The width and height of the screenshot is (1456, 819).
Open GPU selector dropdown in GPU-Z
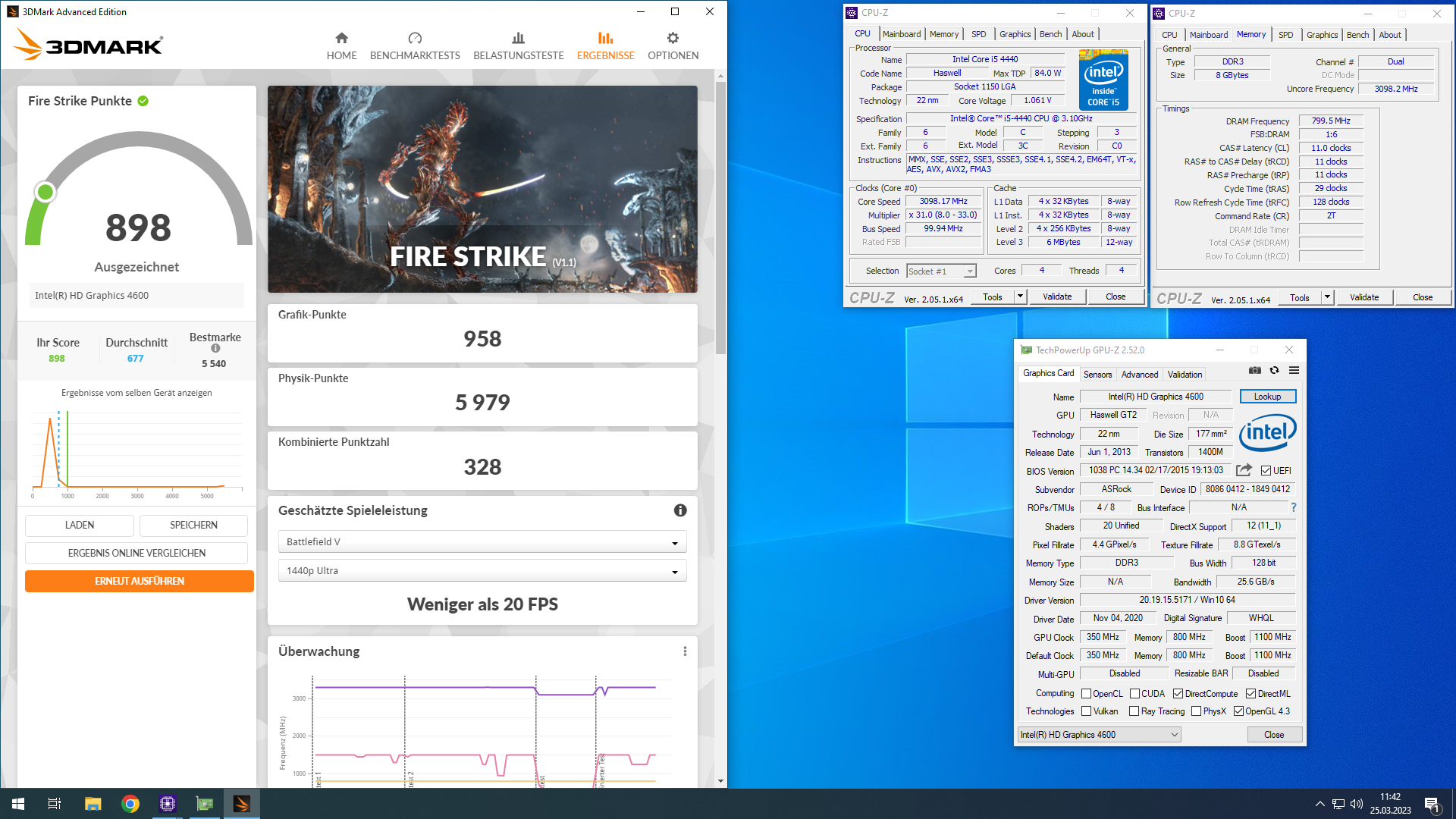[x=1099, y=735]
